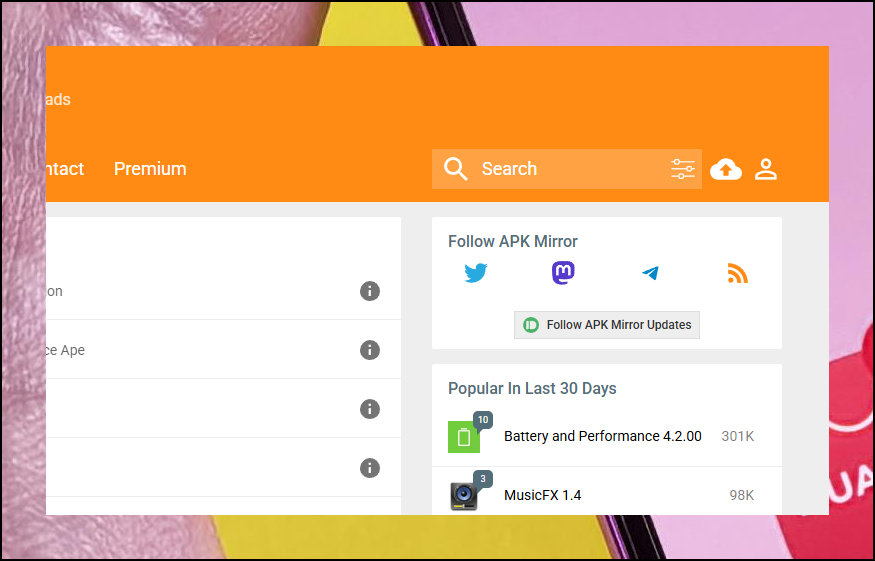Click the 301K download count
The height and width of the screenshot is (561, 875).
coord(738,436)
